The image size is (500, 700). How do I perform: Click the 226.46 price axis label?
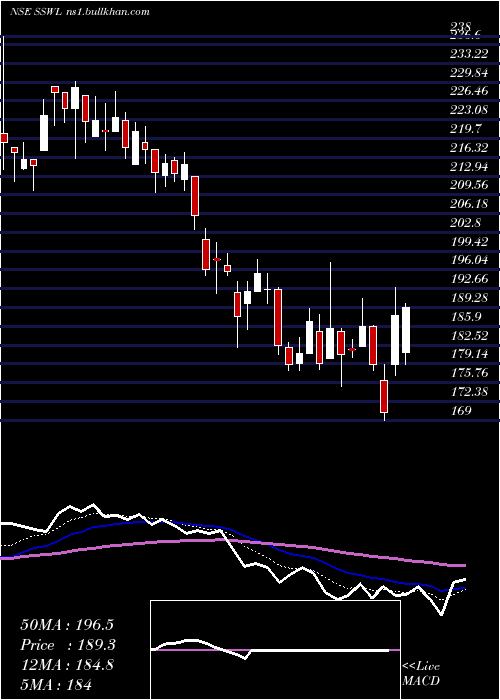(x=469, y=92)
